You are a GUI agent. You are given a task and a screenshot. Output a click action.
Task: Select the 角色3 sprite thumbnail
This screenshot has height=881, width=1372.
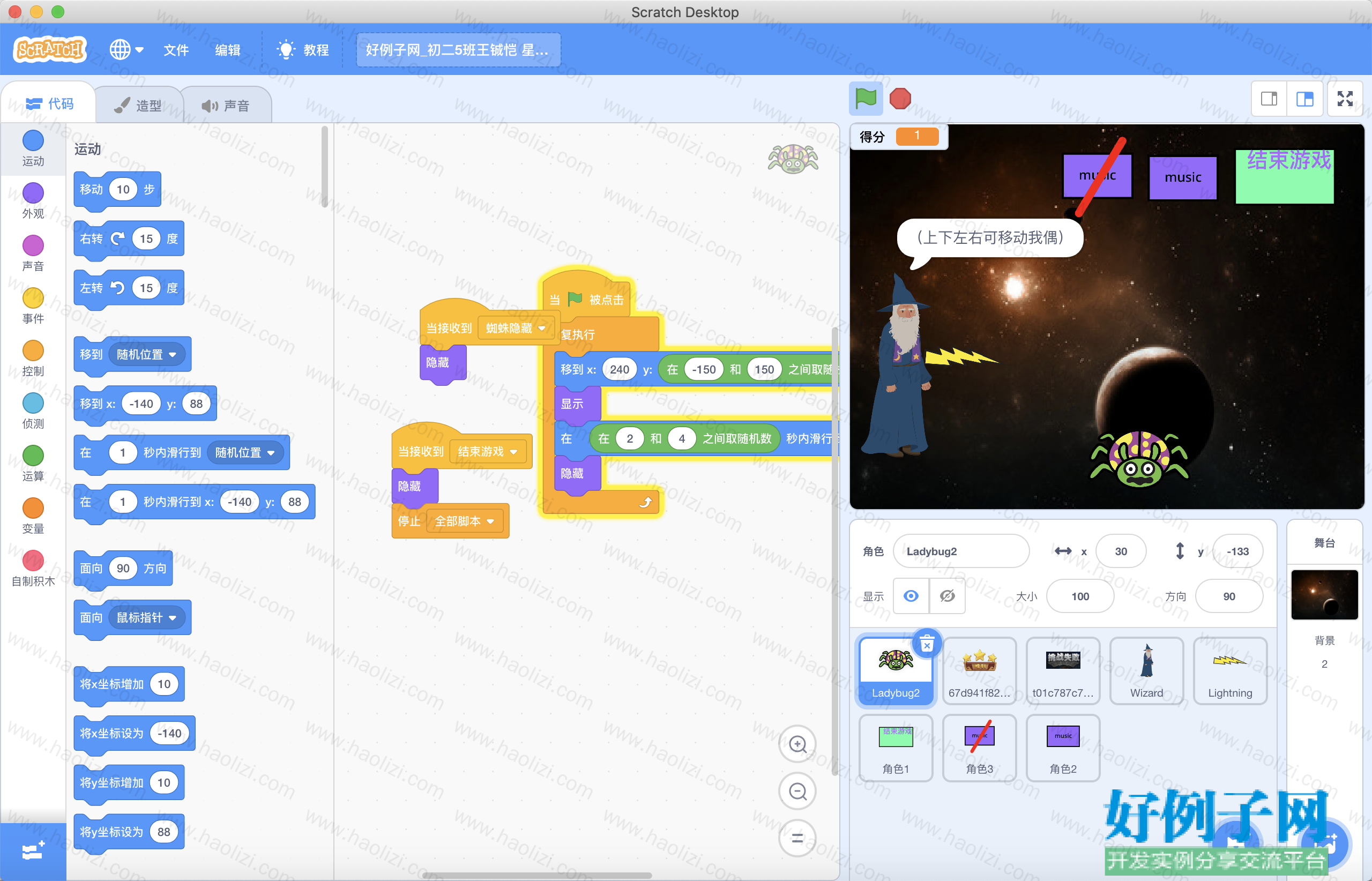click(x=980, y=747)
